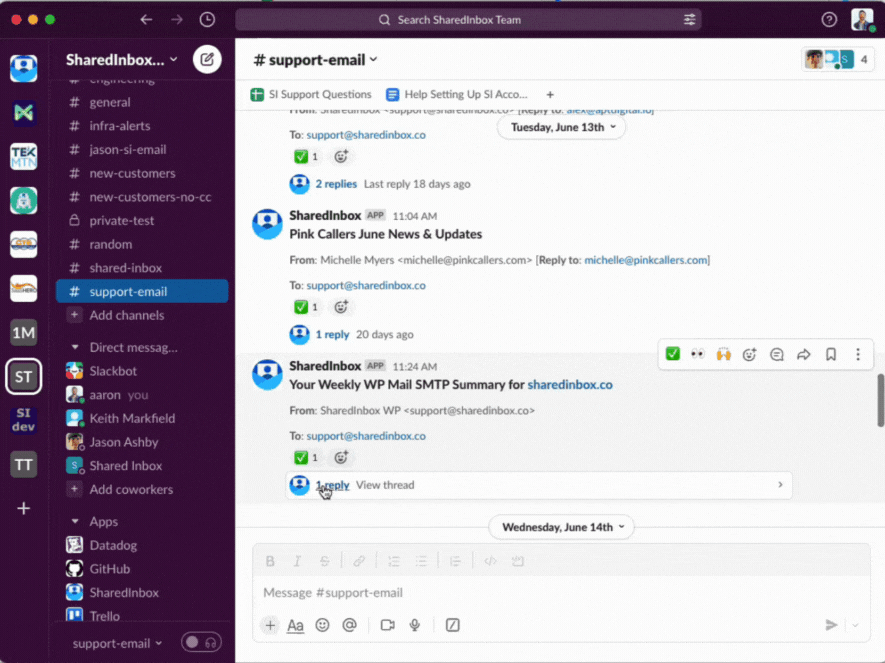Insert a link via composer toolbar
This screenshot has height=663, width=885.
pos(358,561)
